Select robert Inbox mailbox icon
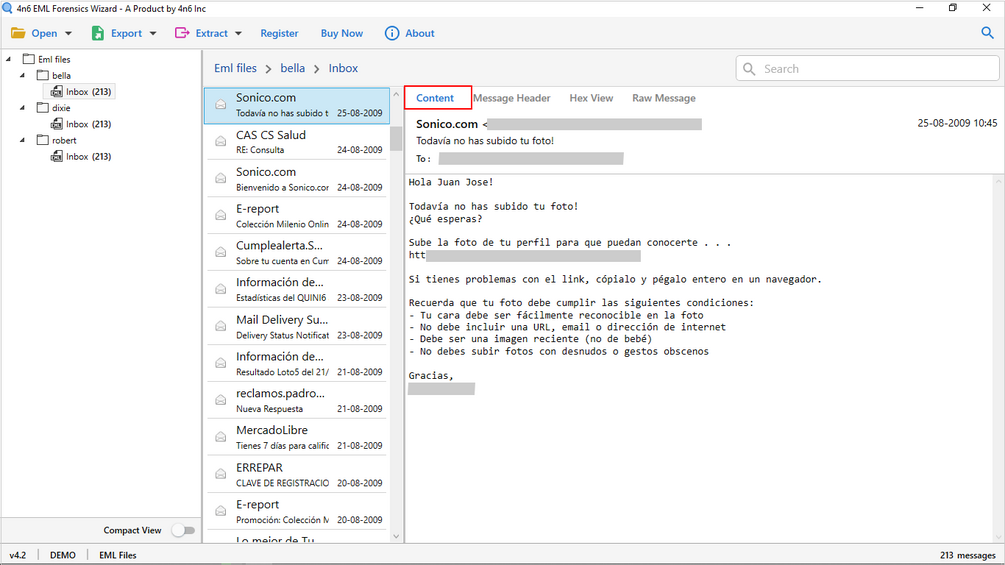 point(57,156)
